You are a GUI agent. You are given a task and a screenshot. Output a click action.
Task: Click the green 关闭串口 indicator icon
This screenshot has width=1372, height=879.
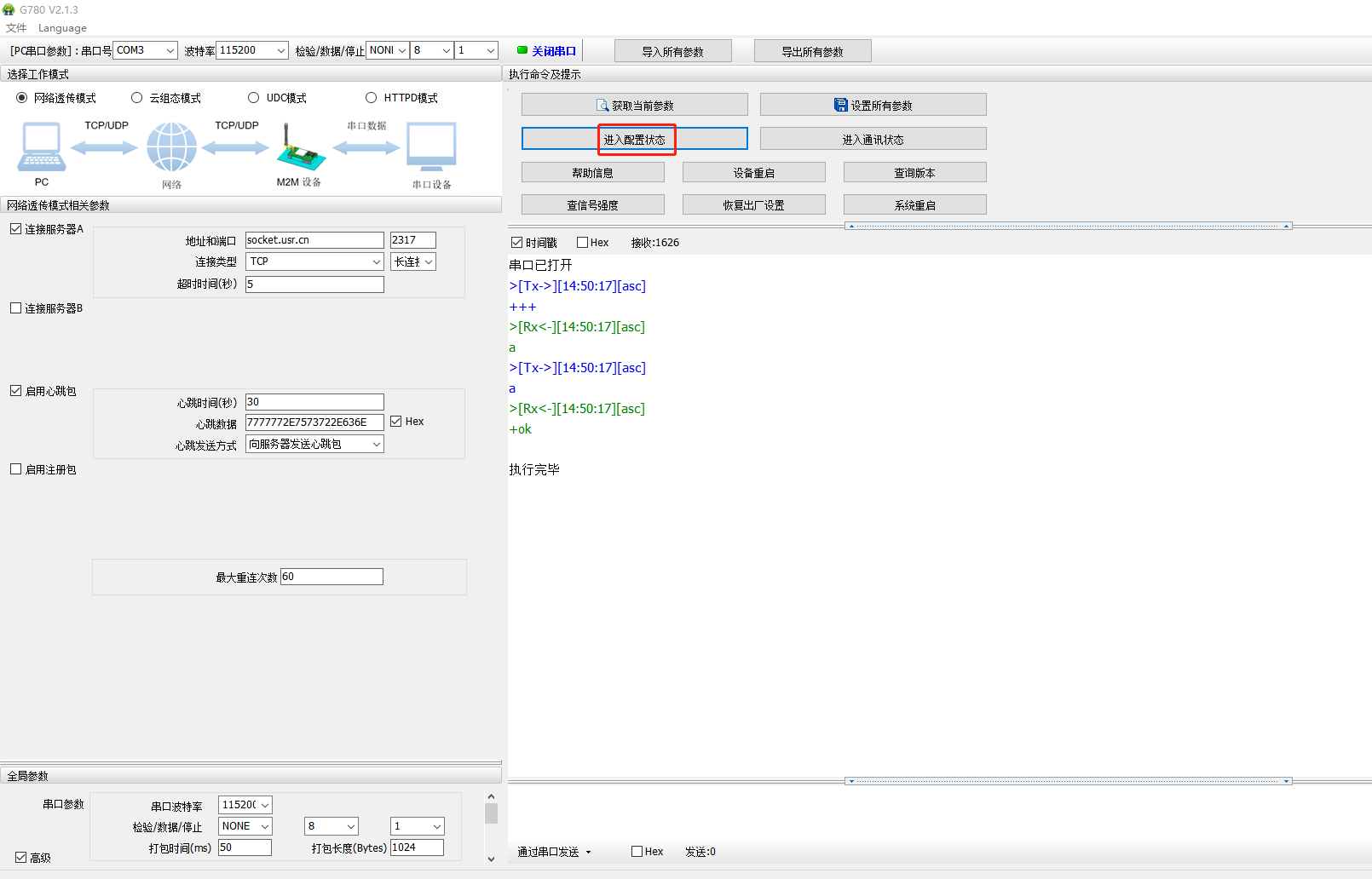(x=522, y=50)
